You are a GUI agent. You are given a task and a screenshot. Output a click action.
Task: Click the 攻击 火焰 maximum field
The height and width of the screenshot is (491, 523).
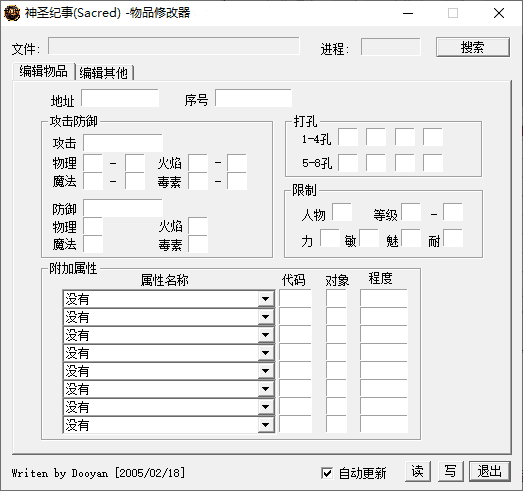pos(237,163)
